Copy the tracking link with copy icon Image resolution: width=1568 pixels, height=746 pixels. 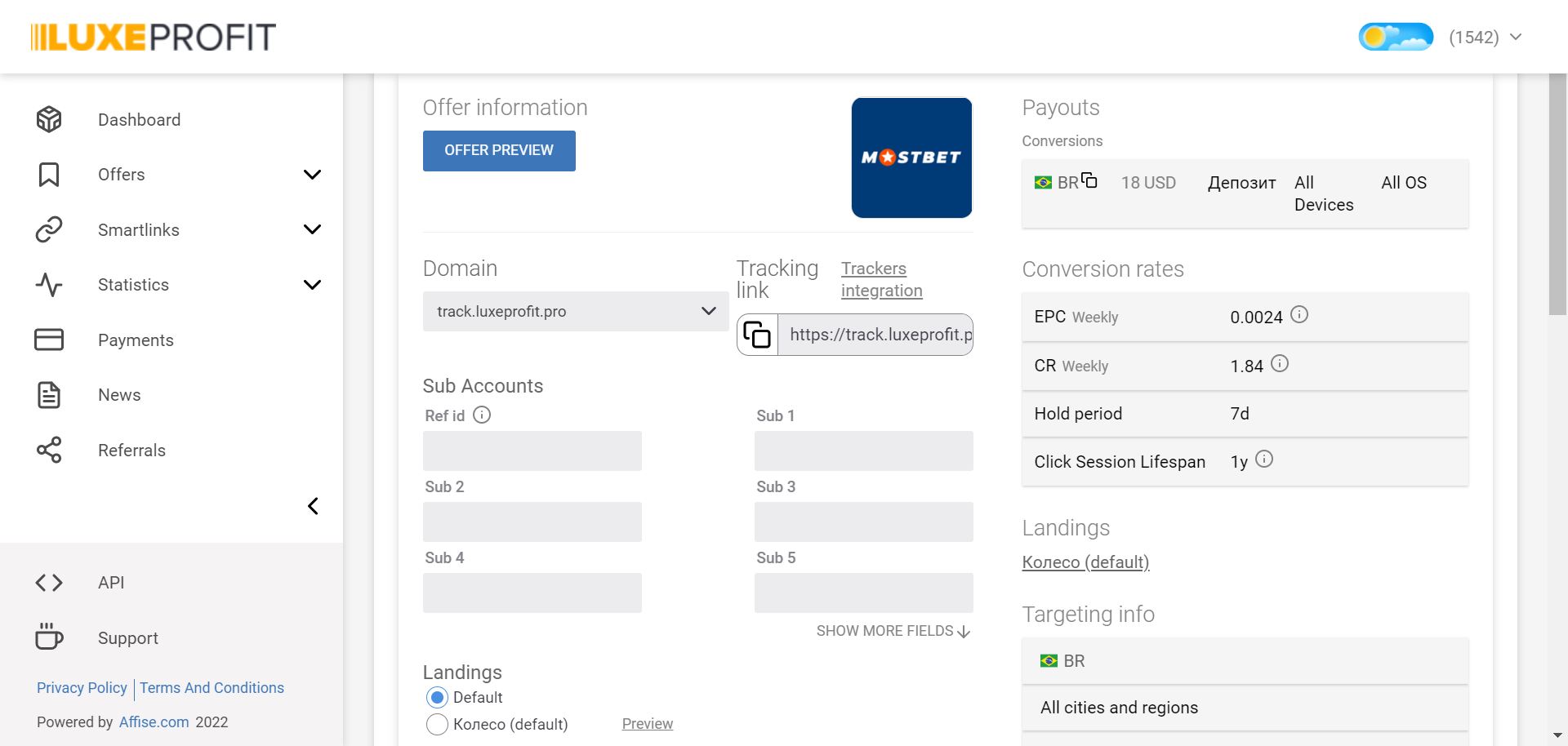click(757, 335)
